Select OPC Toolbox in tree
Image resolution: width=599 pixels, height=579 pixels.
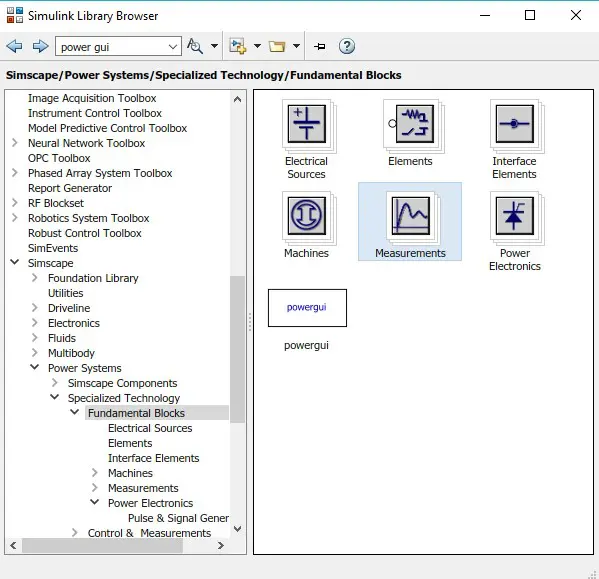pyautogui.click(x=59, y=158)
